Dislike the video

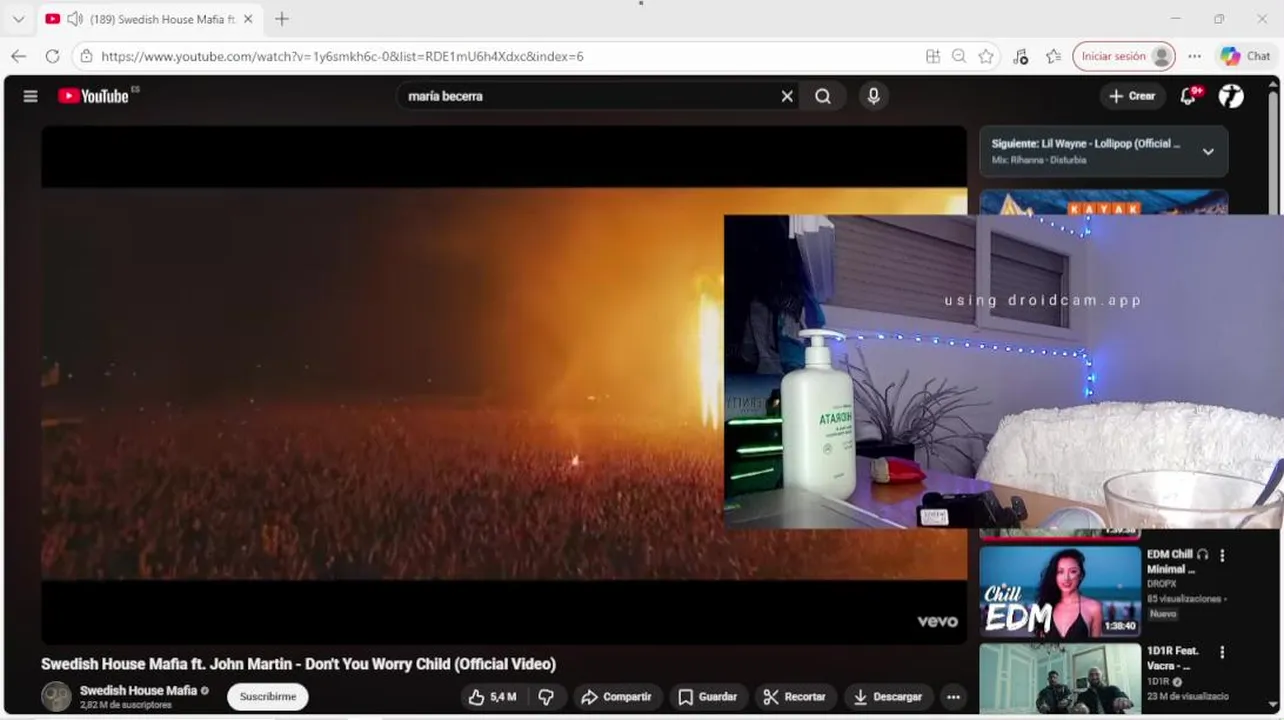coord(546,697)
